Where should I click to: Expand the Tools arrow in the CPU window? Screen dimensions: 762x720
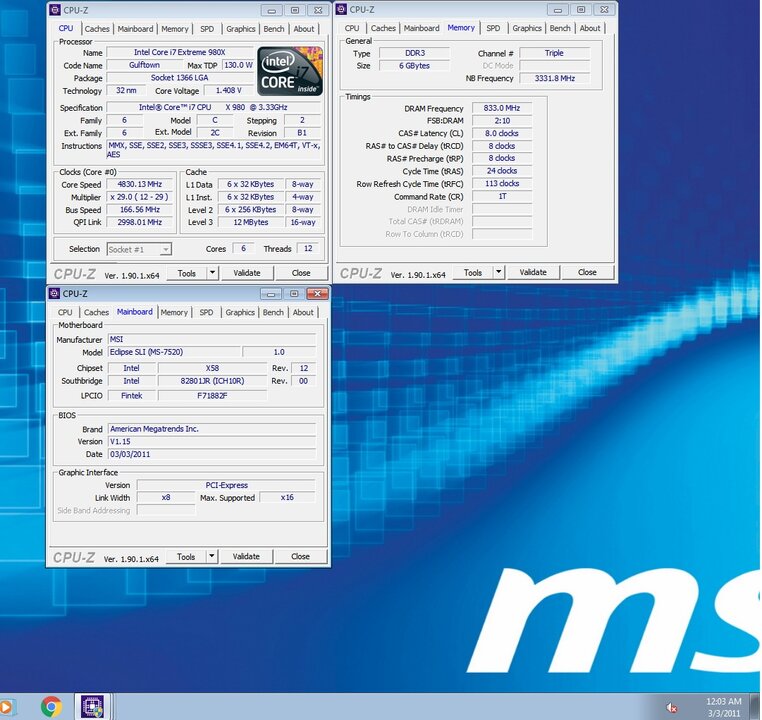coord(212,273)
